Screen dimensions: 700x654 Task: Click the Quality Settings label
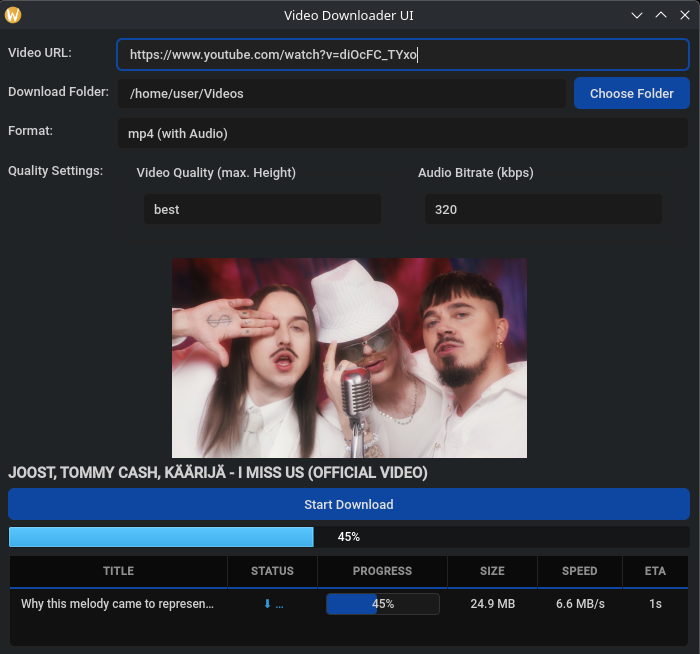click(x=55, y=171)
